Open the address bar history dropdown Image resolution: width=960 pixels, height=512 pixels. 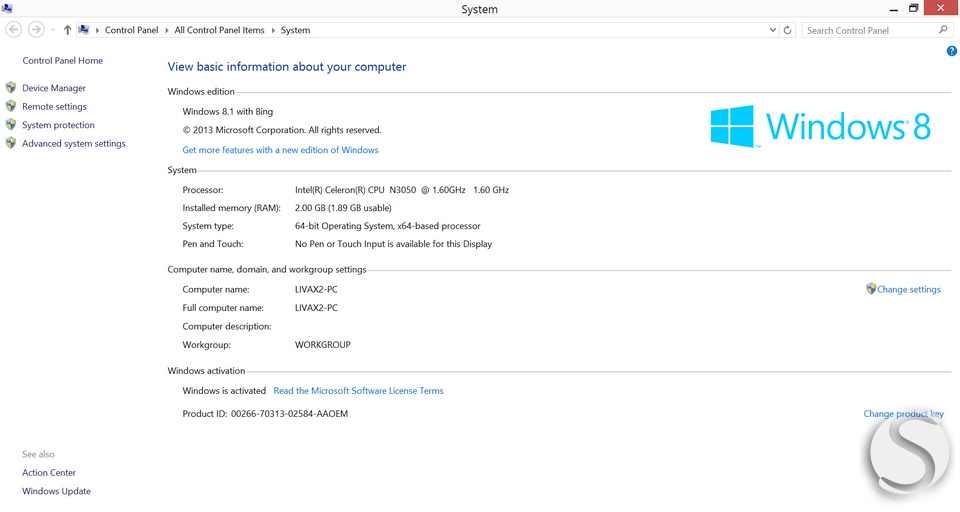pos(773,30)
